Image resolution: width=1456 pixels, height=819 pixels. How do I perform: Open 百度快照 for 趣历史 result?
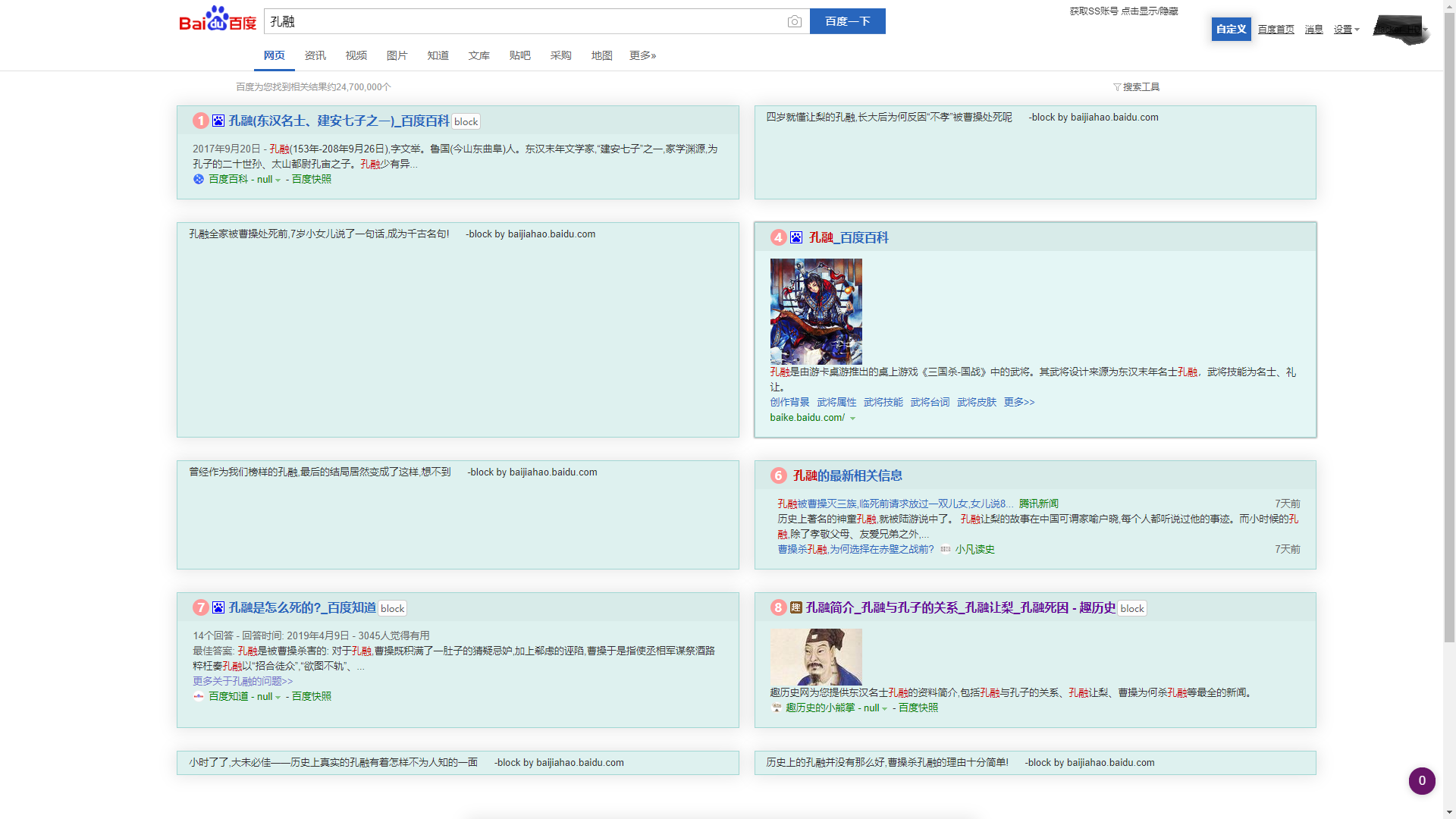tap(918, 708)
